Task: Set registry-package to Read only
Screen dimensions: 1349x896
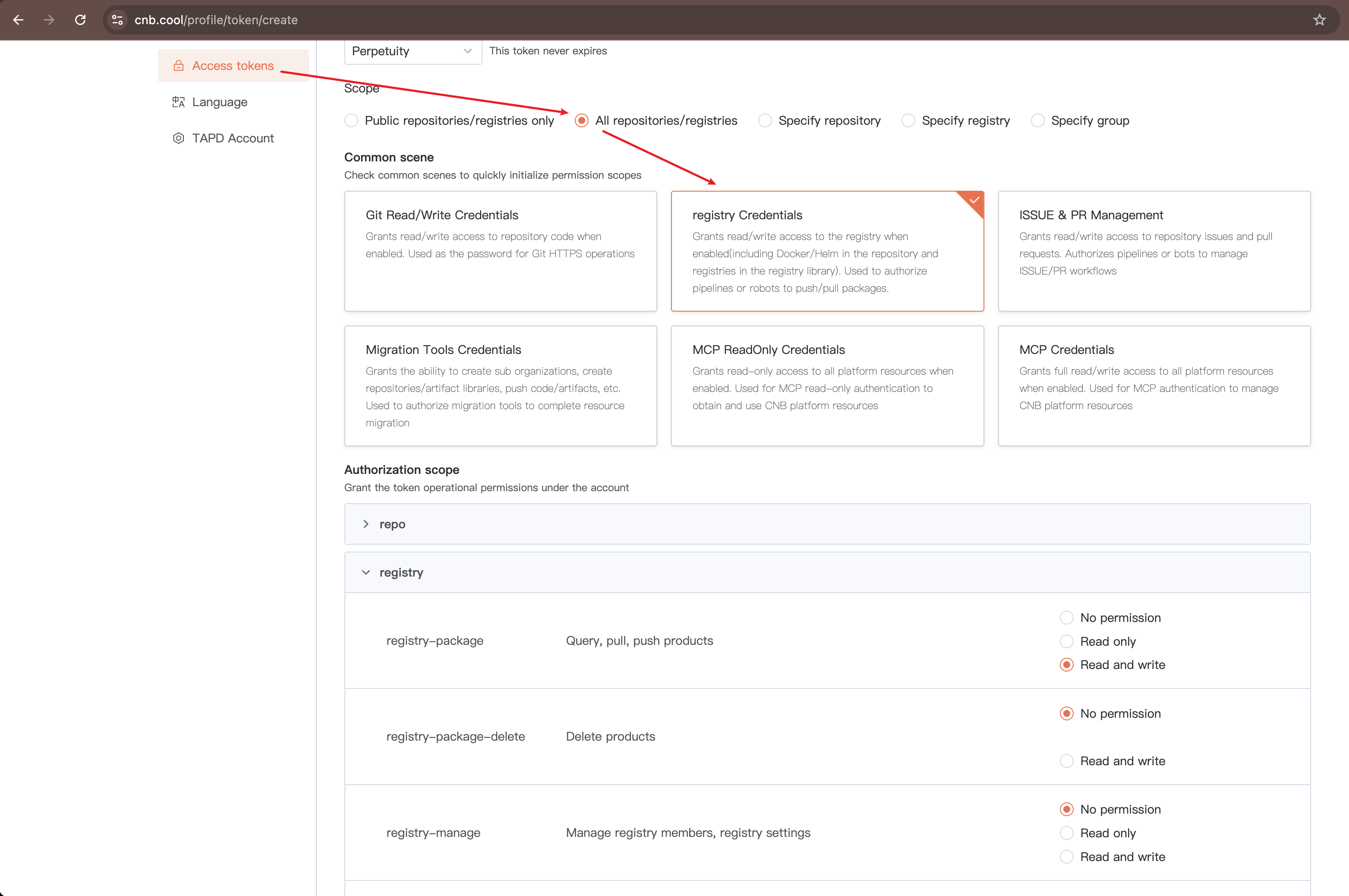Action: [1066, 641]
